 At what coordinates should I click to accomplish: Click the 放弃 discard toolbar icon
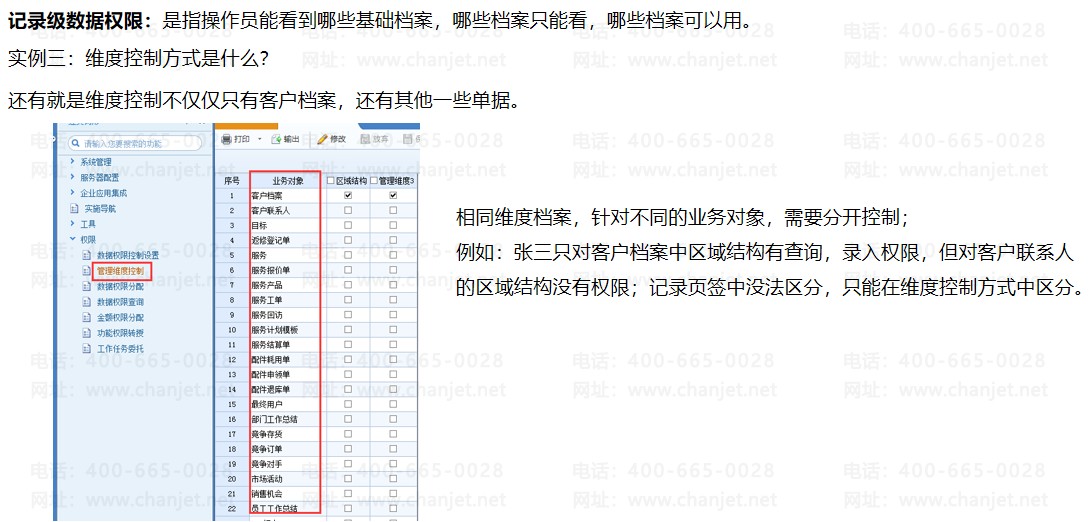(366, 139)
